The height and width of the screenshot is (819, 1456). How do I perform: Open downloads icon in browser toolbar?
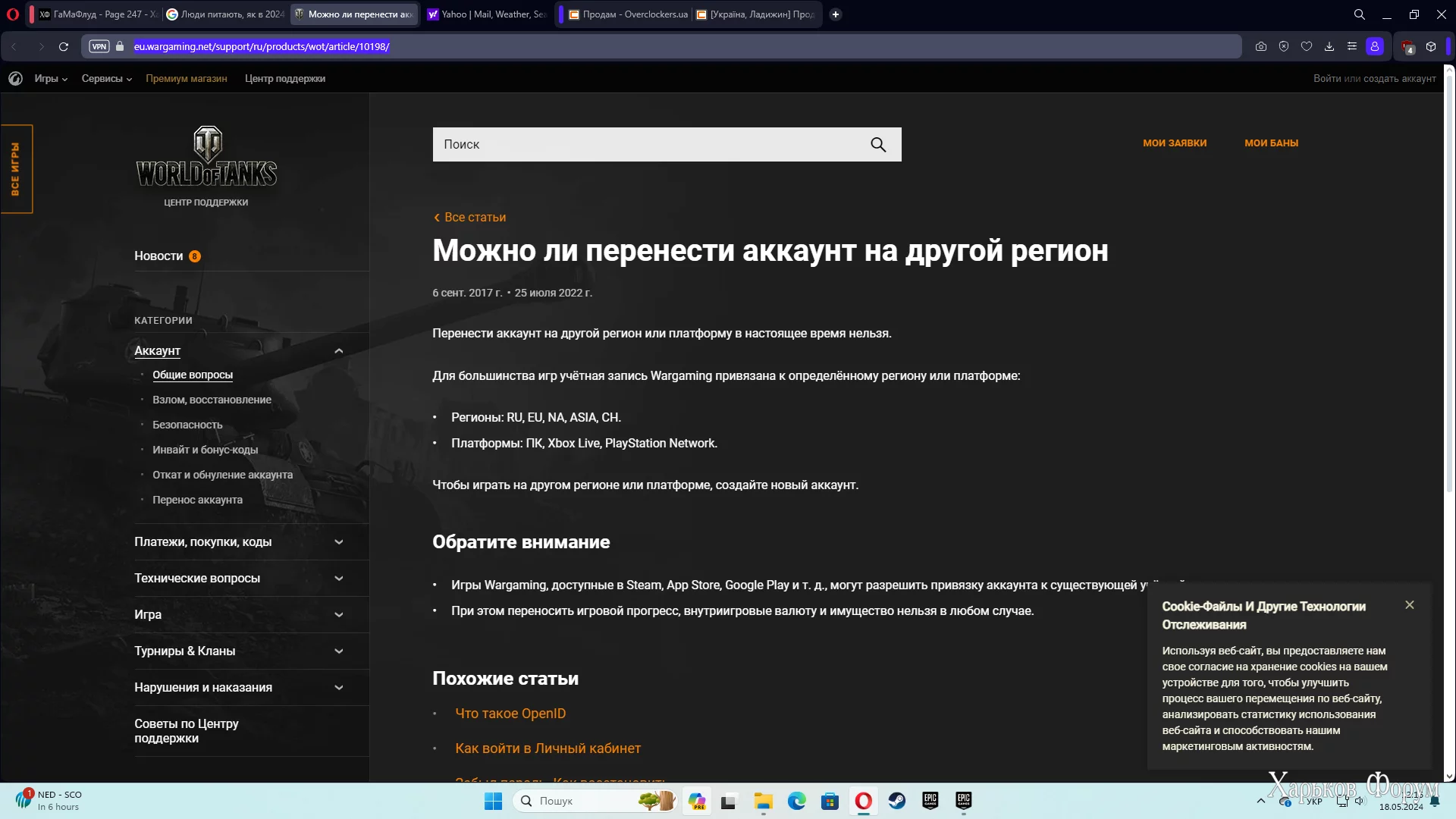pos(1329,46)
